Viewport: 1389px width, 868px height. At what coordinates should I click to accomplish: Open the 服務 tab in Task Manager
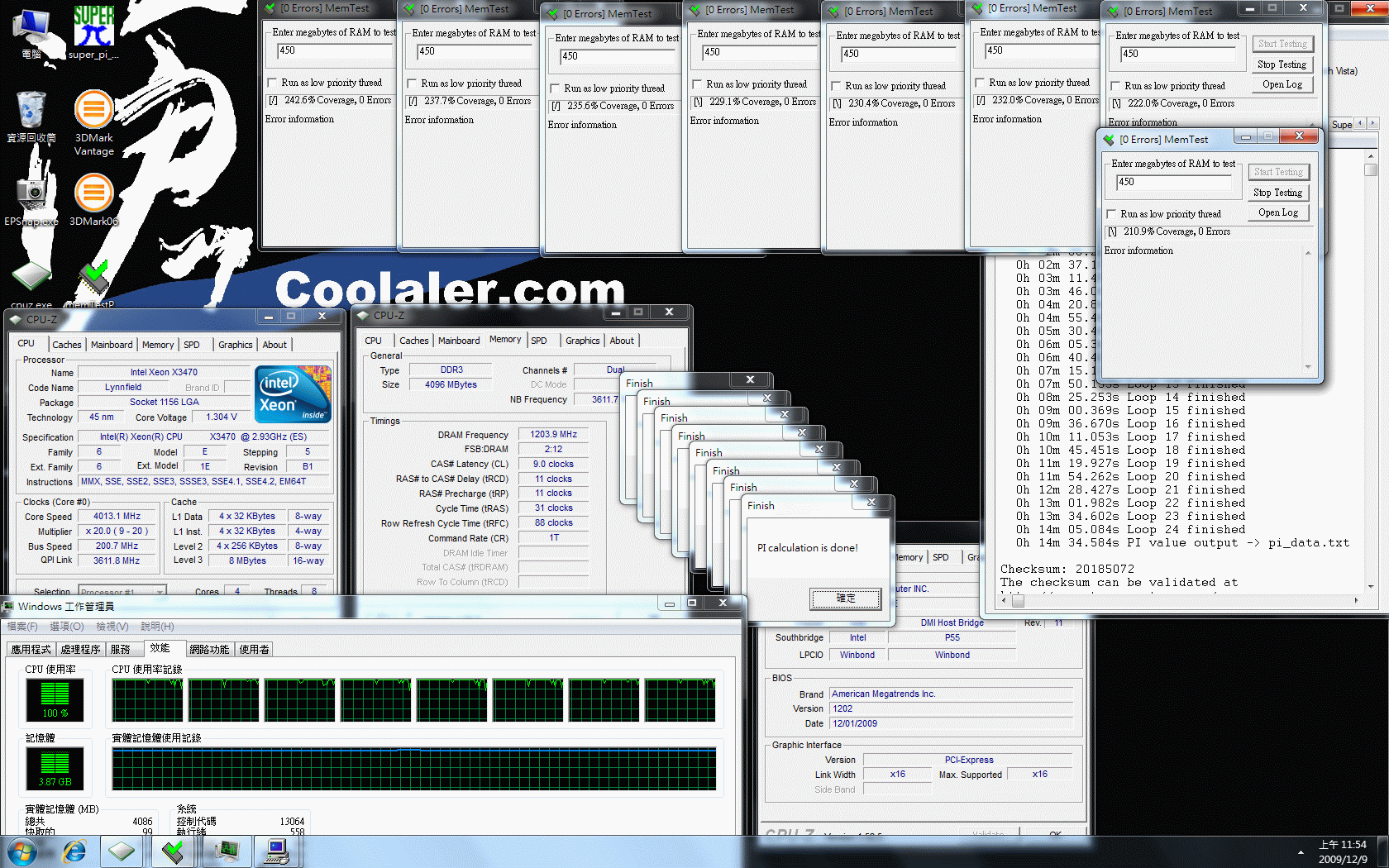pos(121,650)
